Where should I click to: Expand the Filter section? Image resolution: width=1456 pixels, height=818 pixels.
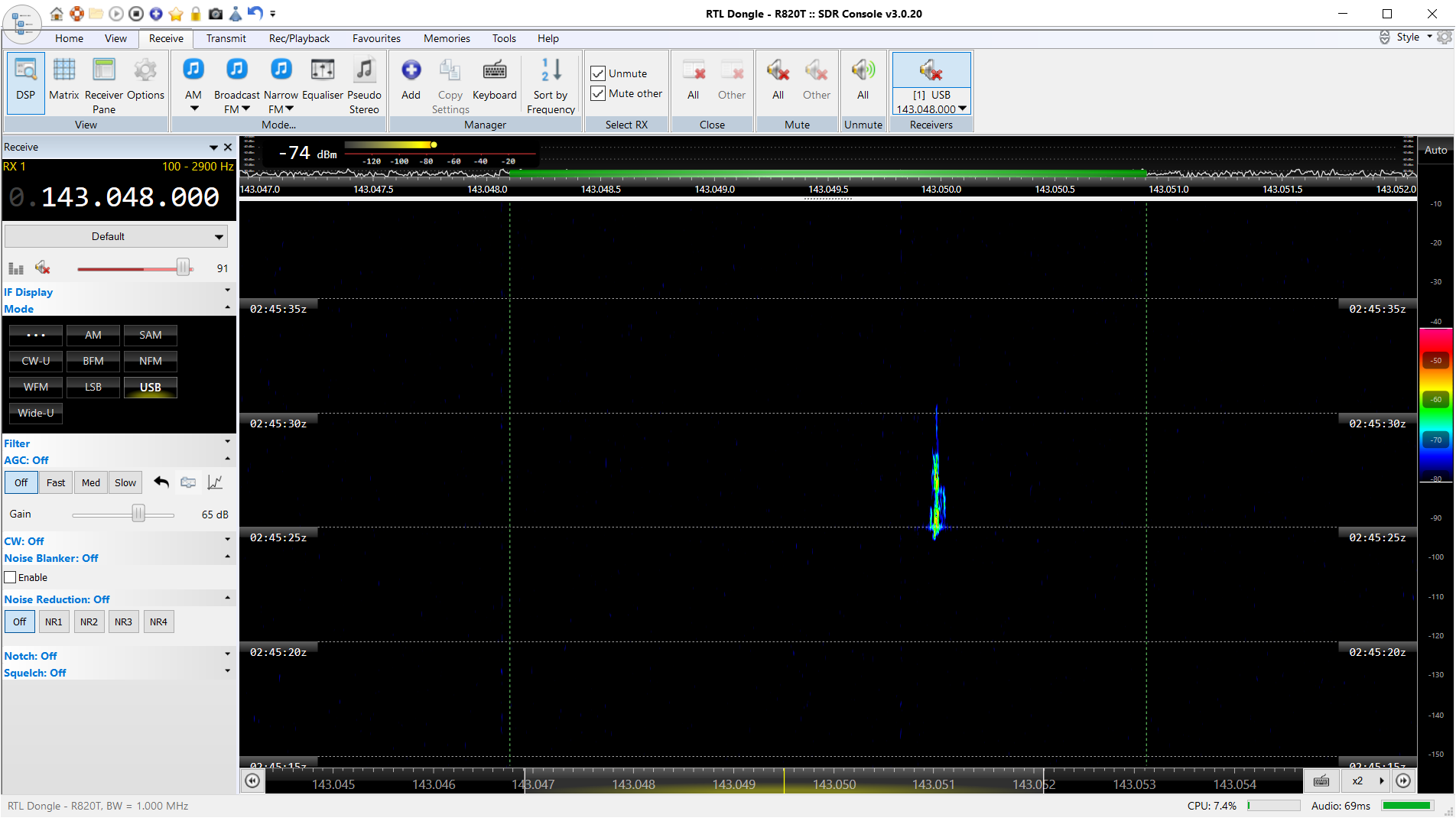(227, 442)
